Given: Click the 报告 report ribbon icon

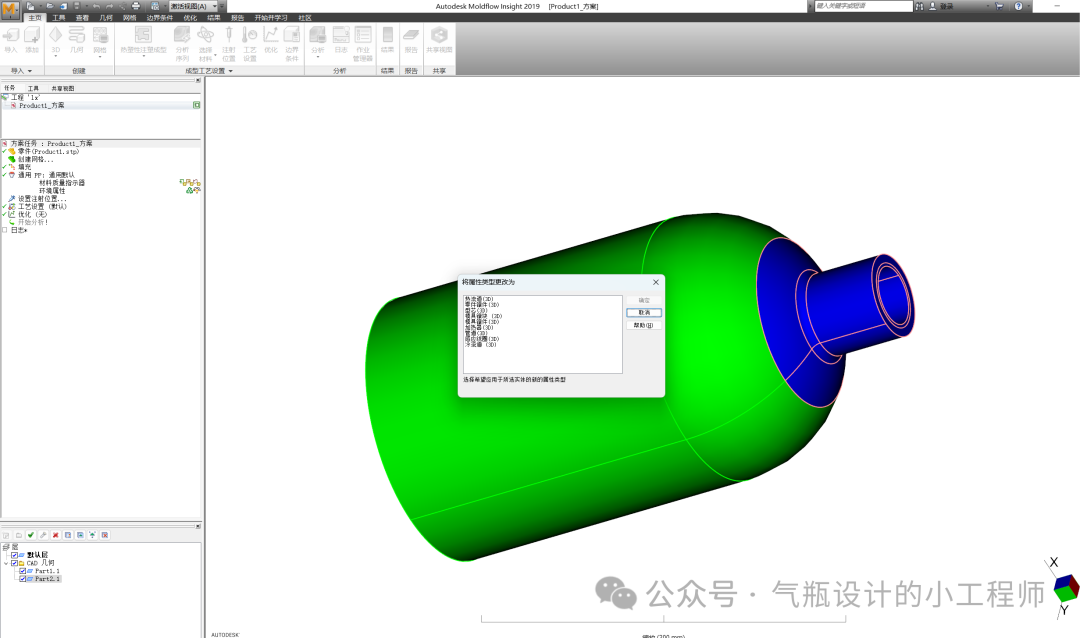Looking at the screenshot, I should (x=411, y=35).
